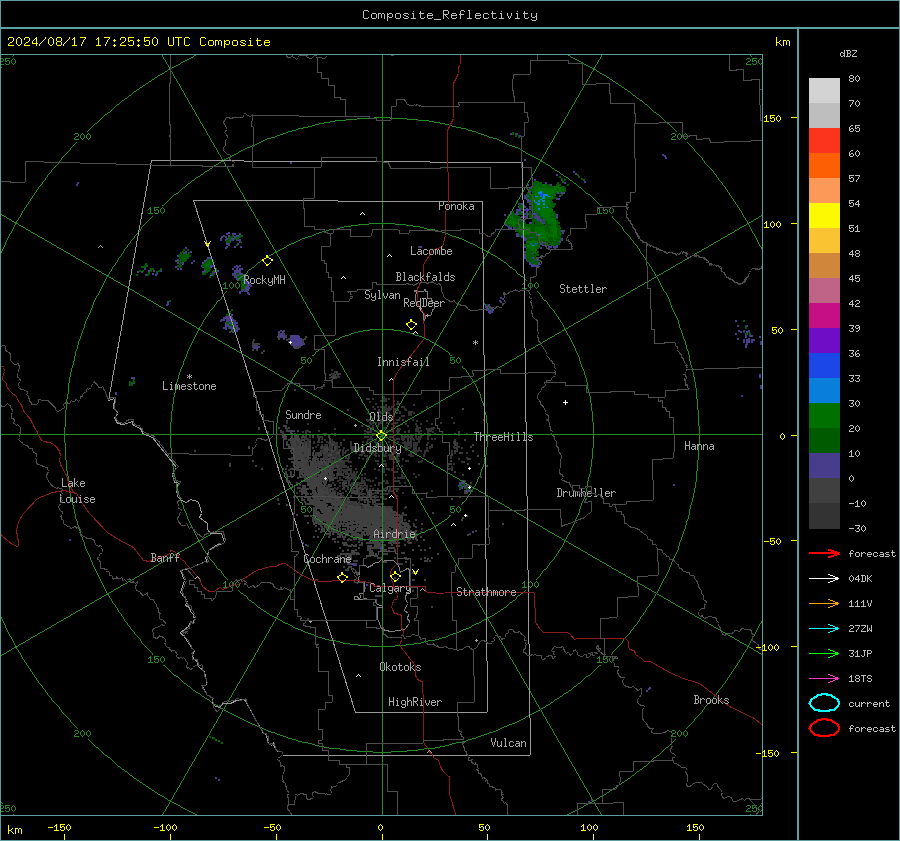
Task: Click the dBZ legend heading
Action: pos(848,53)
